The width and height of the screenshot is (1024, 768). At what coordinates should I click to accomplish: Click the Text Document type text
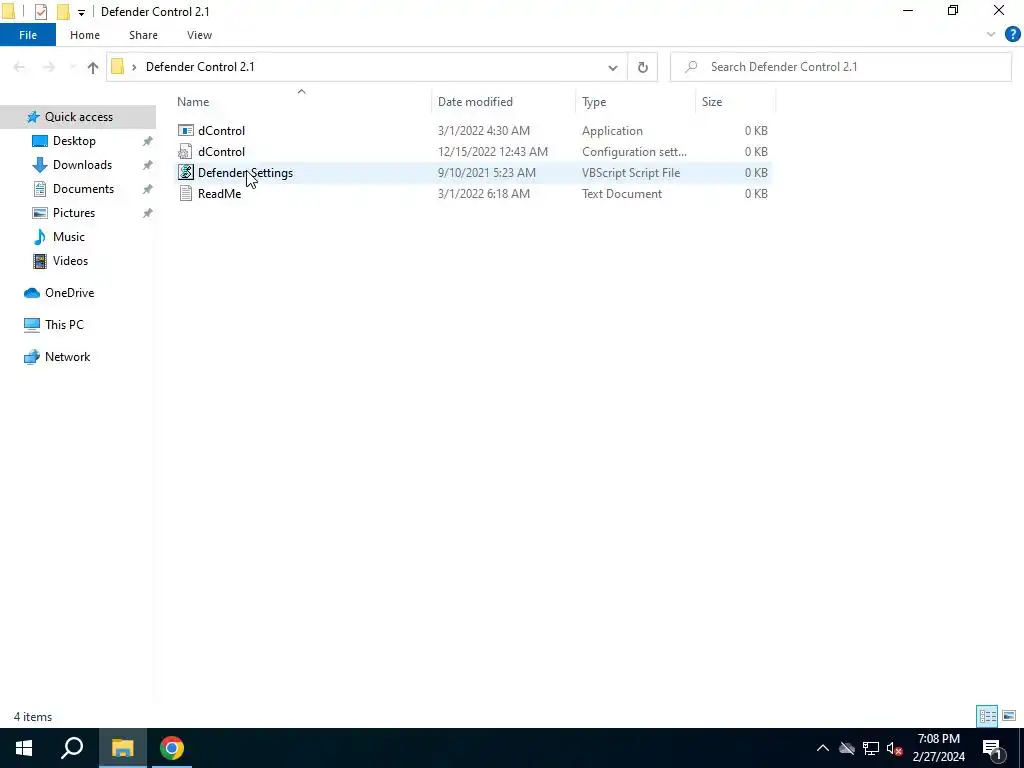(622, 193)
